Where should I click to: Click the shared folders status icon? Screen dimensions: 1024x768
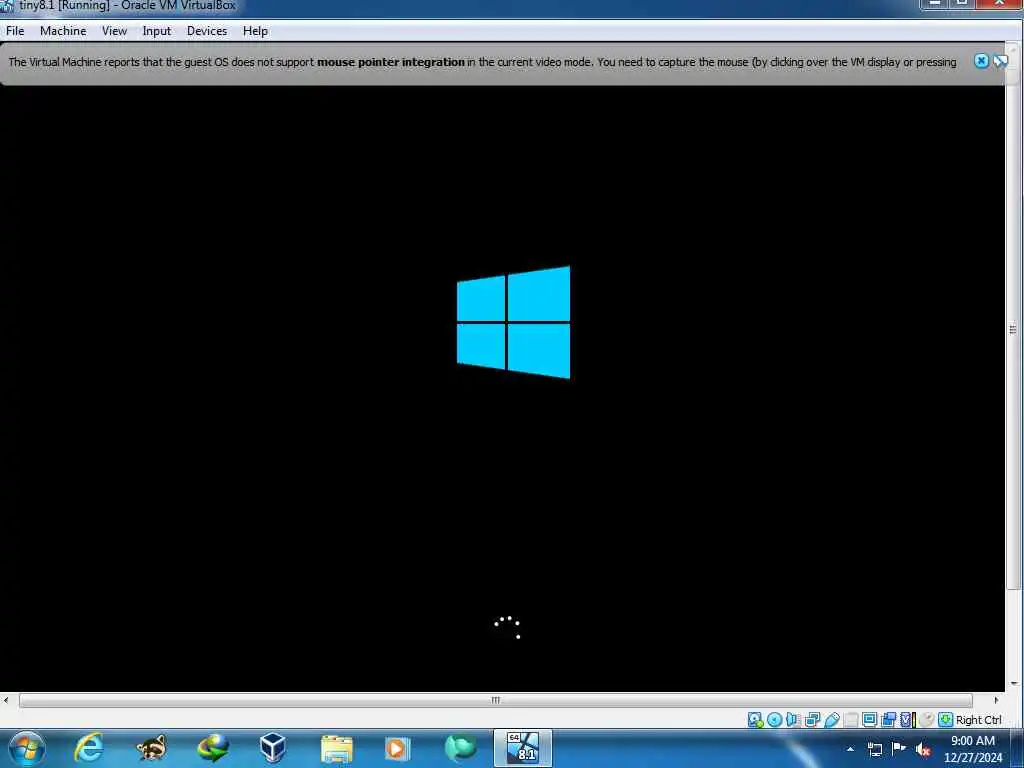(850, 720)
